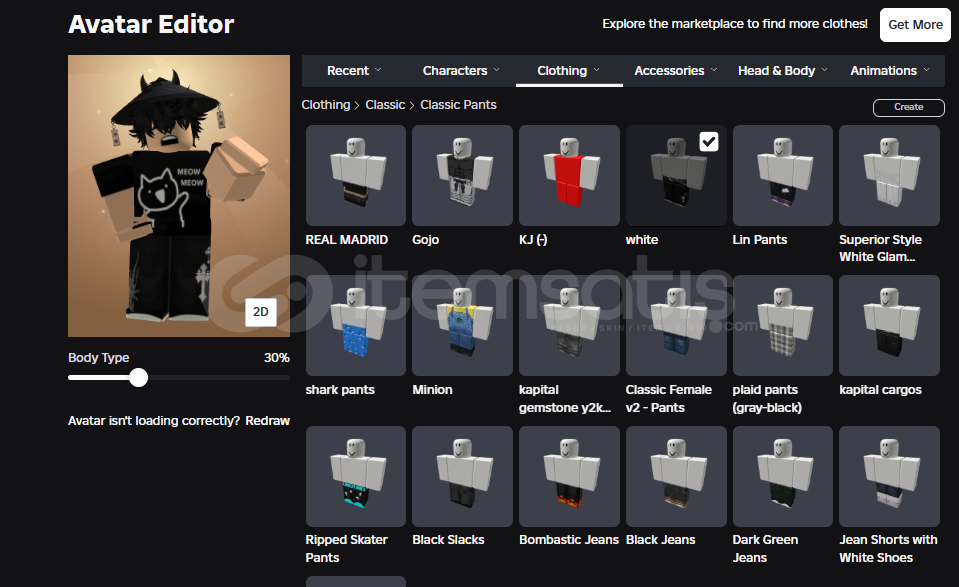959x587 pixels.
Task: Click the 30% body type value
Action: pos(276,358)
